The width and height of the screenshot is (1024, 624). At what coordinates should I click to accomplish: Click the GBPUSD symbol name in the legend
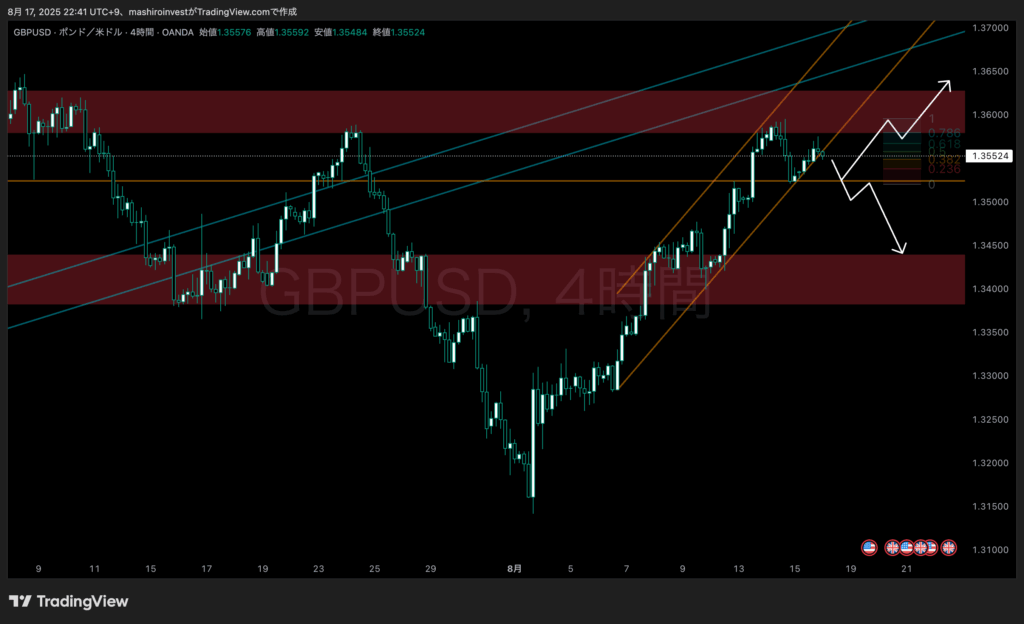click(x=32, y=32)
